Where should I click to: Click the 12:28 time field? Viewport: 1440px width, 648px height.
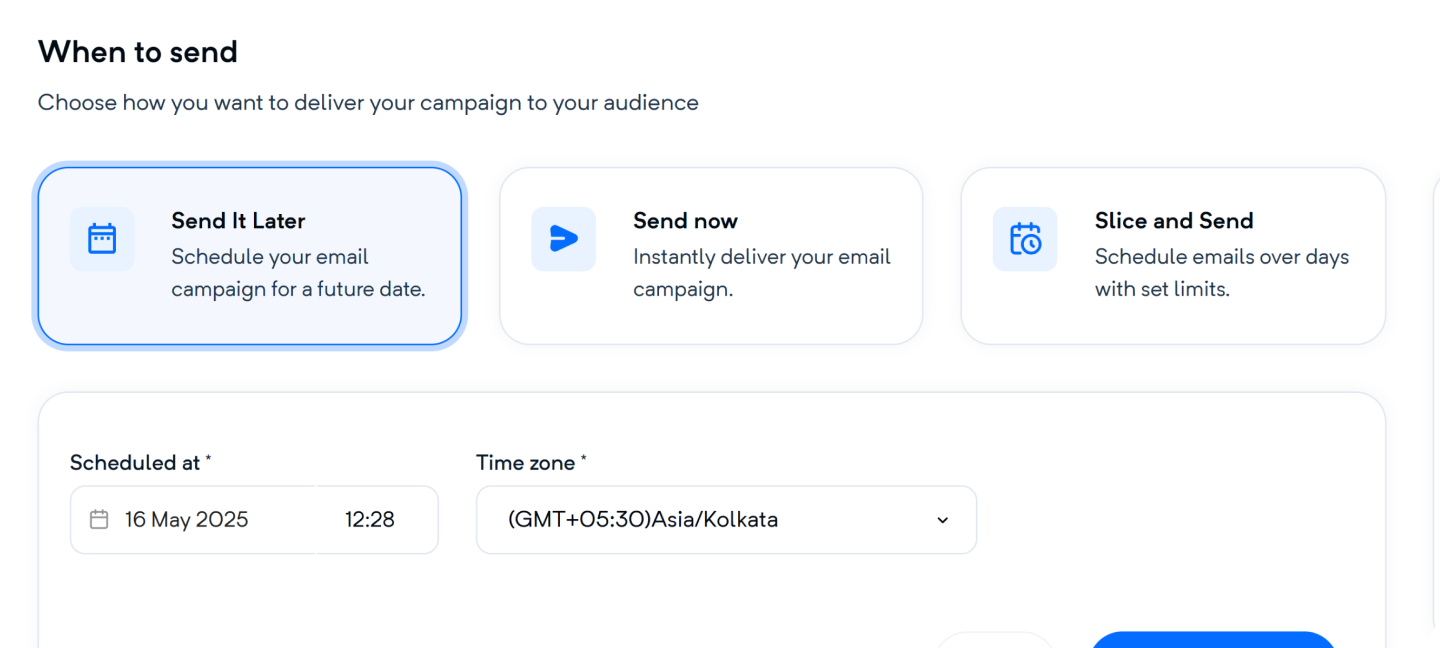click(x=377, y=519)
